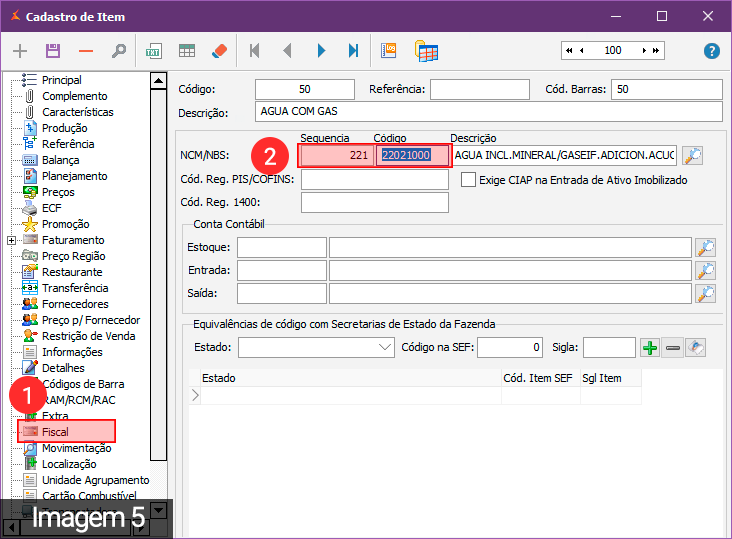
Task: Click the Cód. Reg. PIS/COFINS field
Action: 374,180
